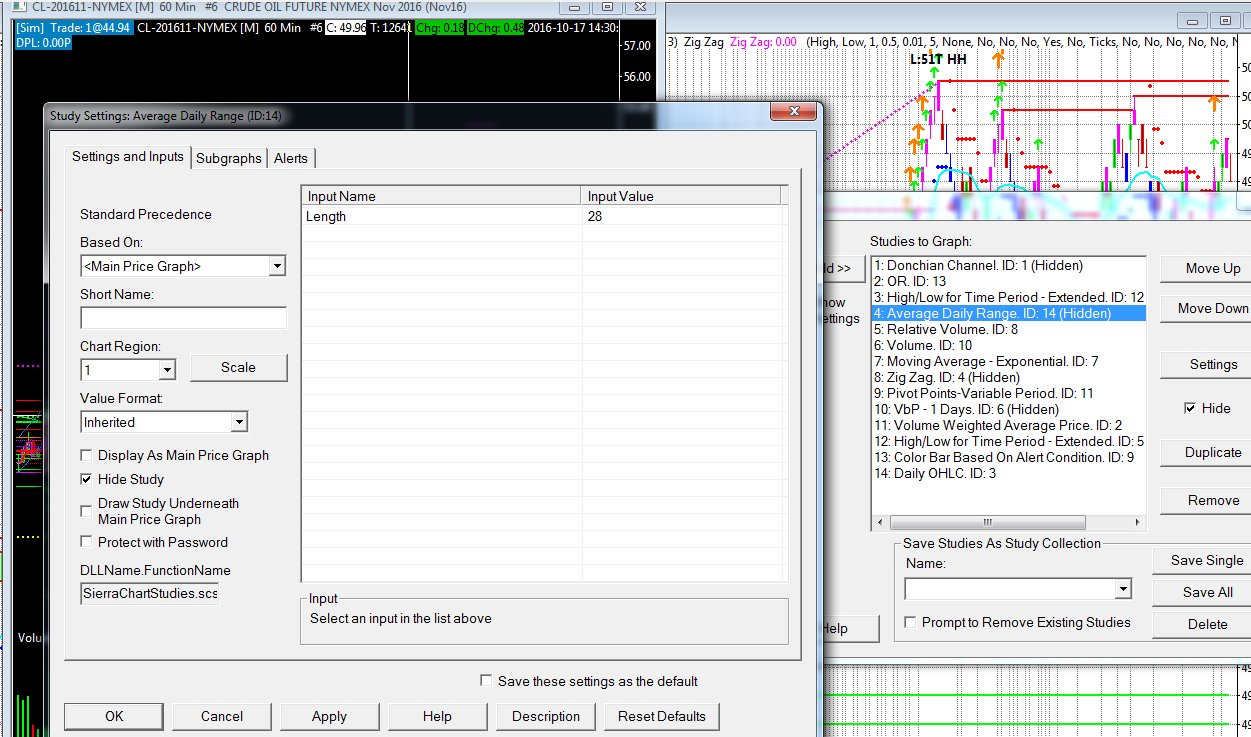Image resolution: width=1251 pixels, height=737 pixels.
Task: Select High/Low for Time Period ID: 5
Action: (x=1008, y=441)
